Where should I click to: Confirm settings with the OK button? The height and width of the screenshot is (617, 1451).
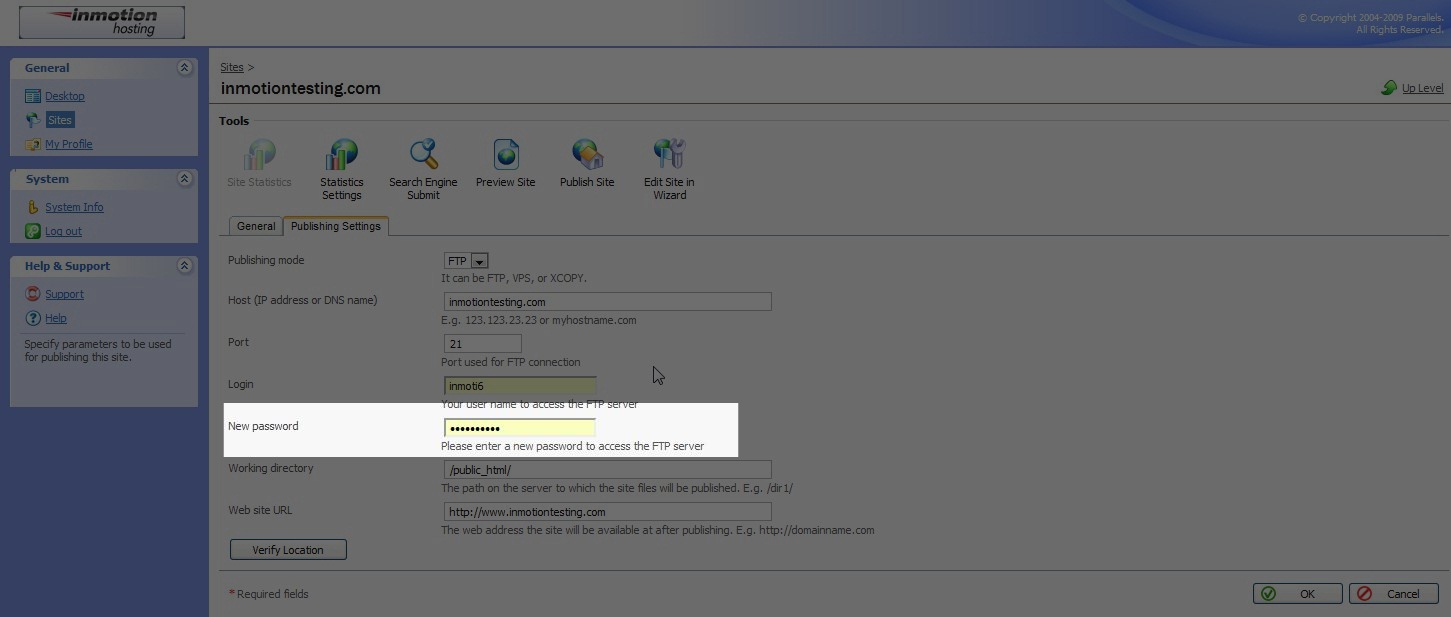pyautogui.click(x=1297, y=594)
